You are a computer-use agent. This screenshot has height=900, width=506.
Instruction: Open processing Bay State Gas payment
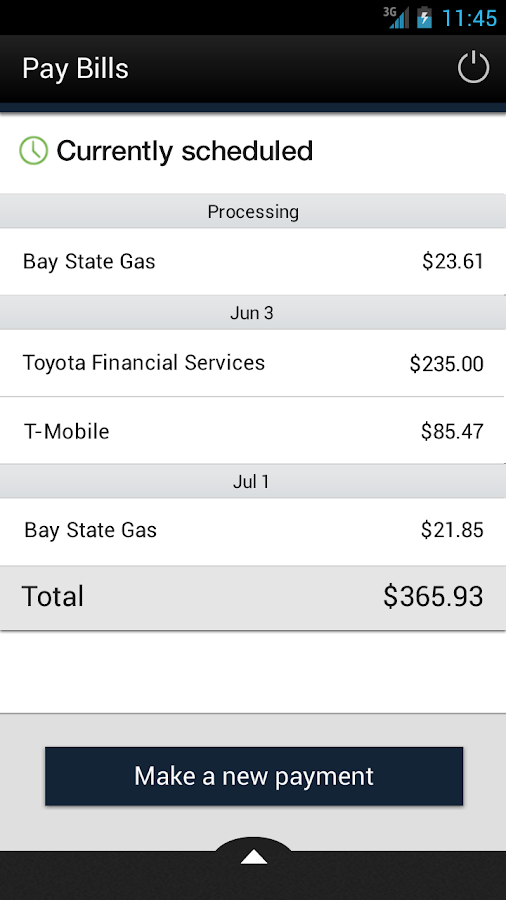(253, 262)
